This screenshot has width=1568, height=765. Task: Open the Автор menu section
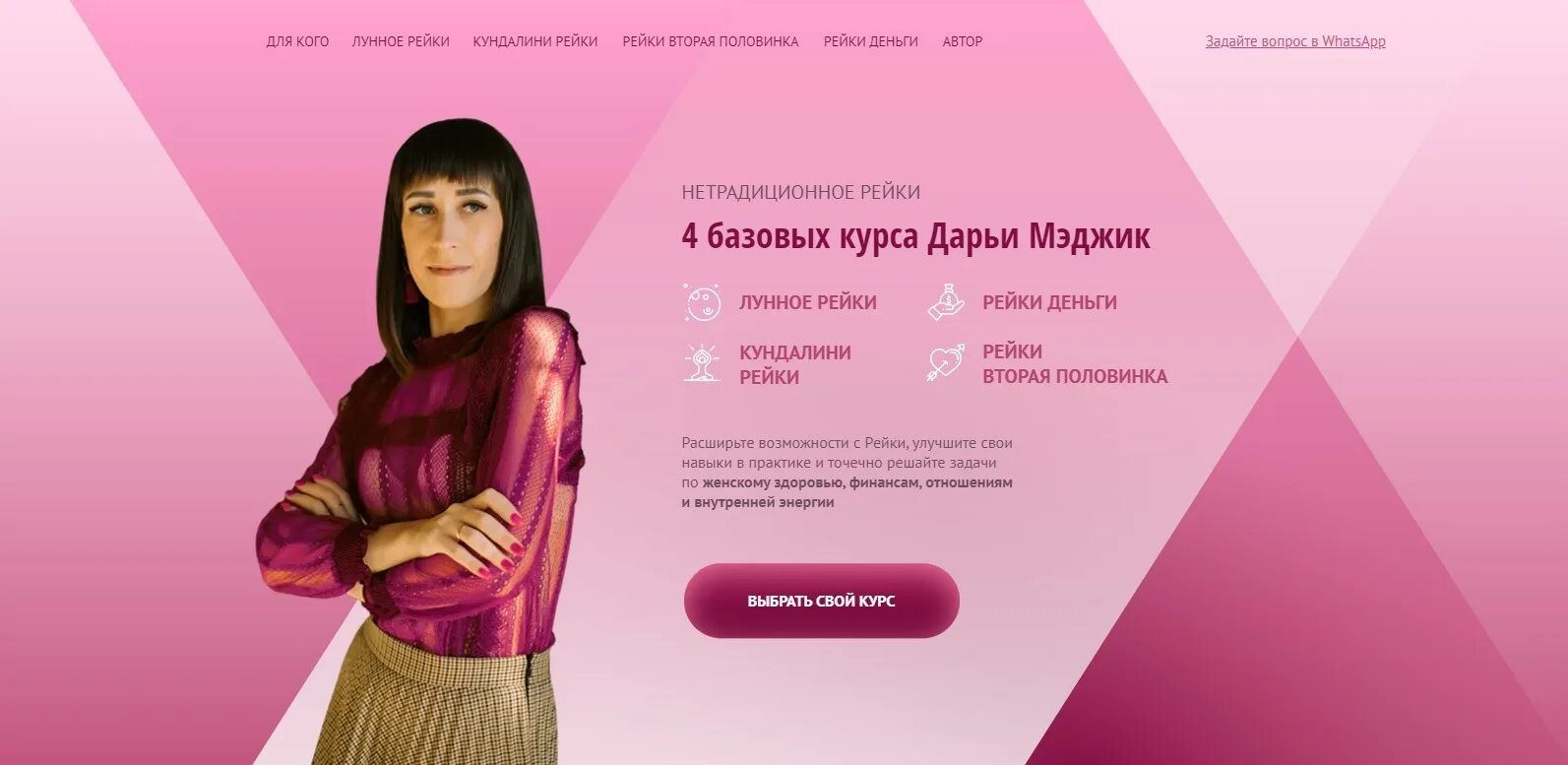click(x=963, y=41)
